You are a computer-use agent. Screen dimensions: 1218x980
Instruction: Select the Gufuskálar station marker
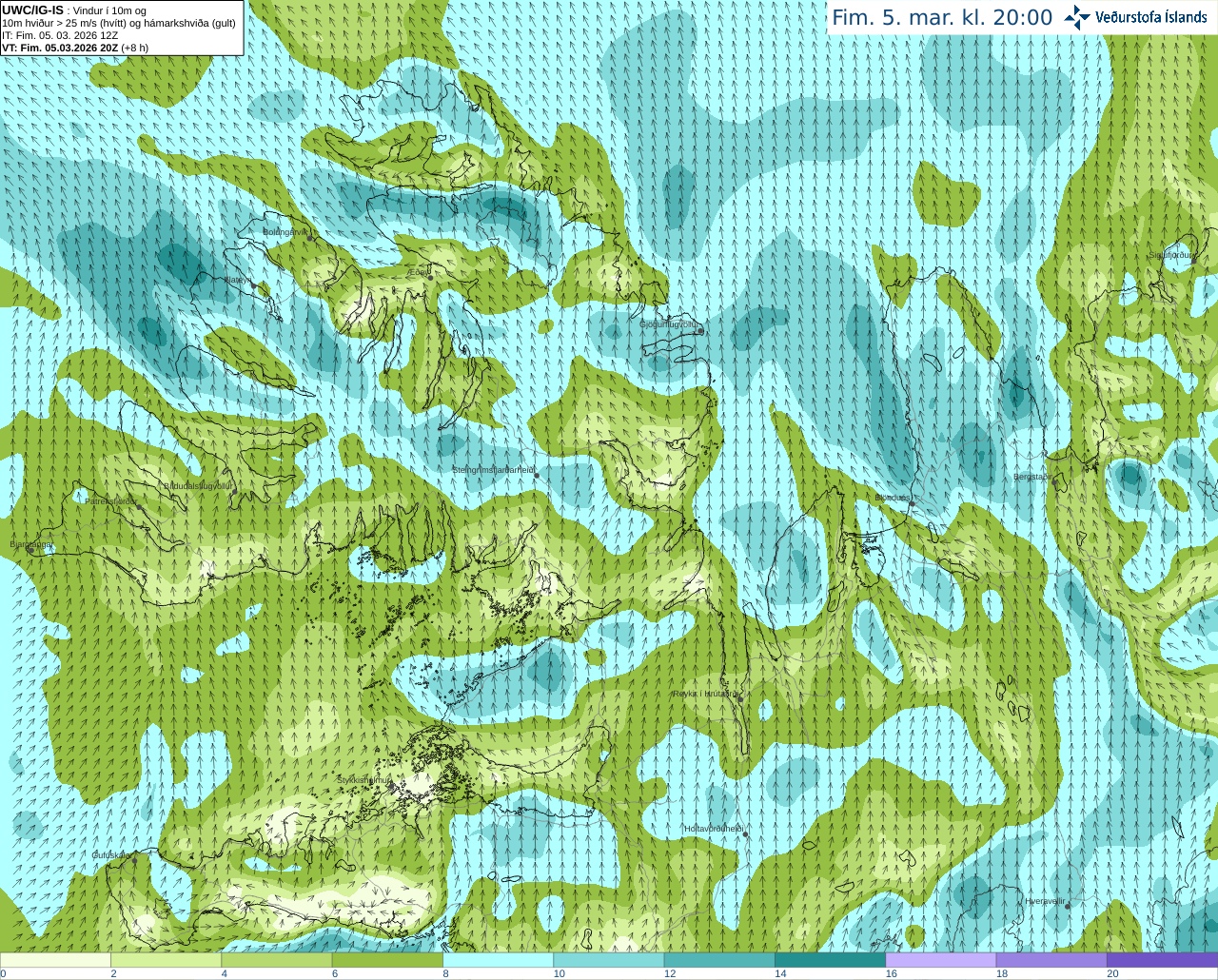point(134,860)
